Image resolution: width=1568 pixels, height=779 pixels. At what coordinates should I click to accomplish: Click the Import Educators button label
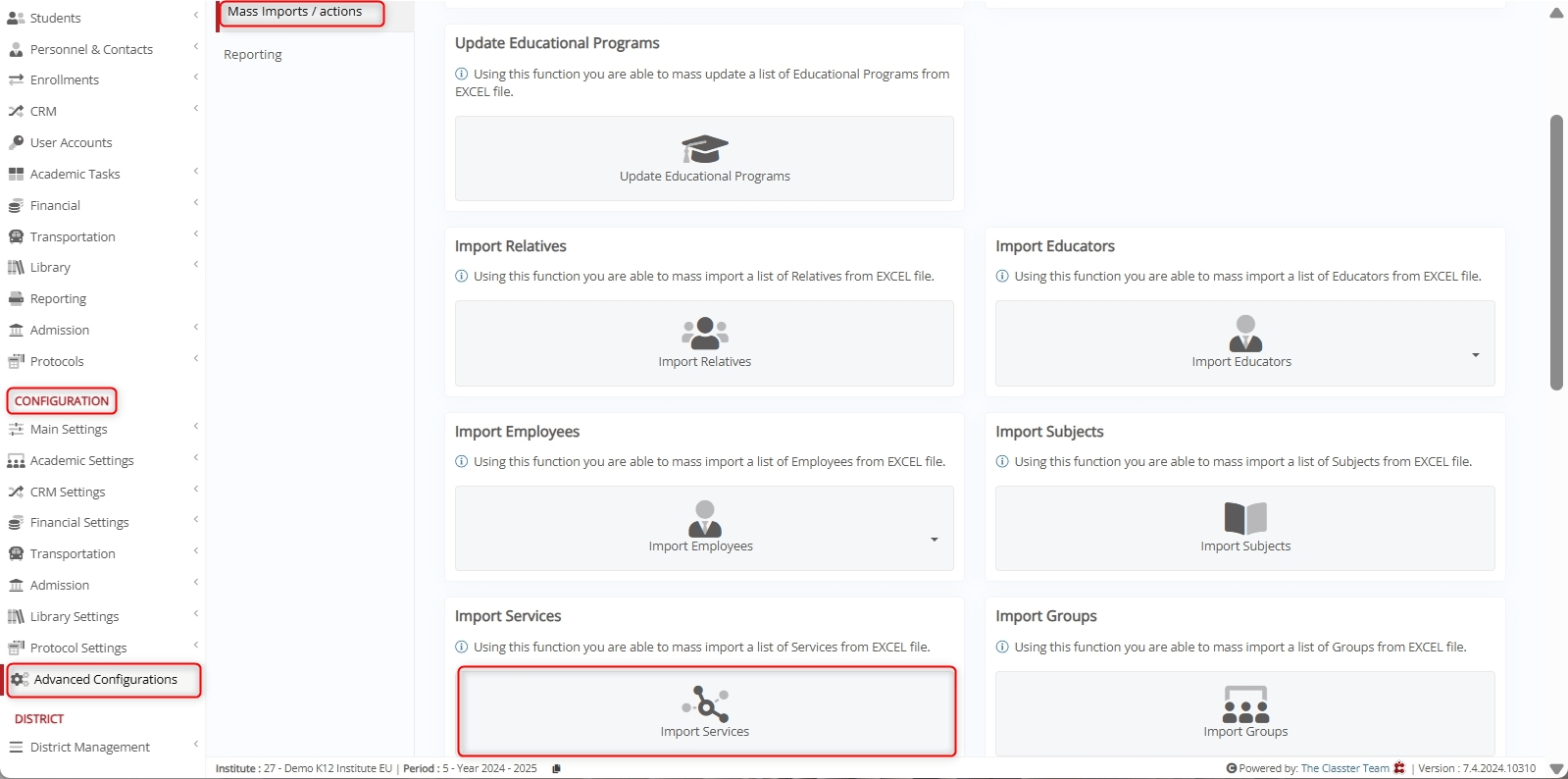pos(1241,362)
